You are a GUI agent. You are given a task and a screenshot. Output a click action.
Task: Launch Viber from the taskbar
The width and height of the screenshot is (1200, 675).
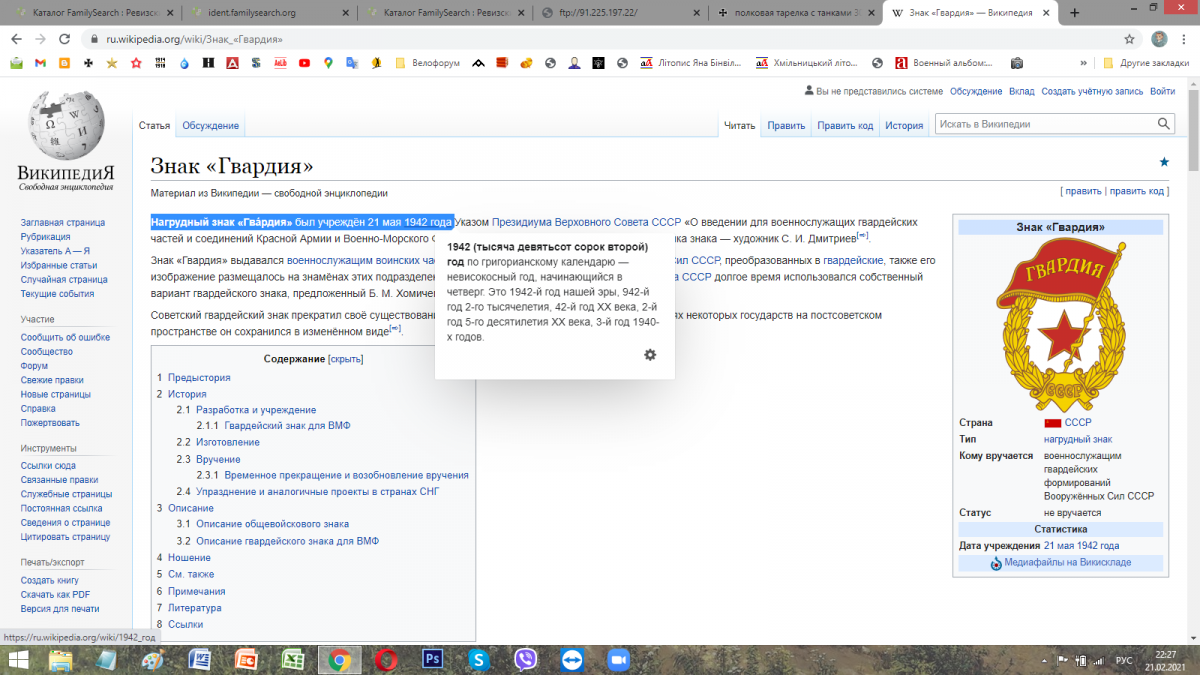[x=525, y=659]
